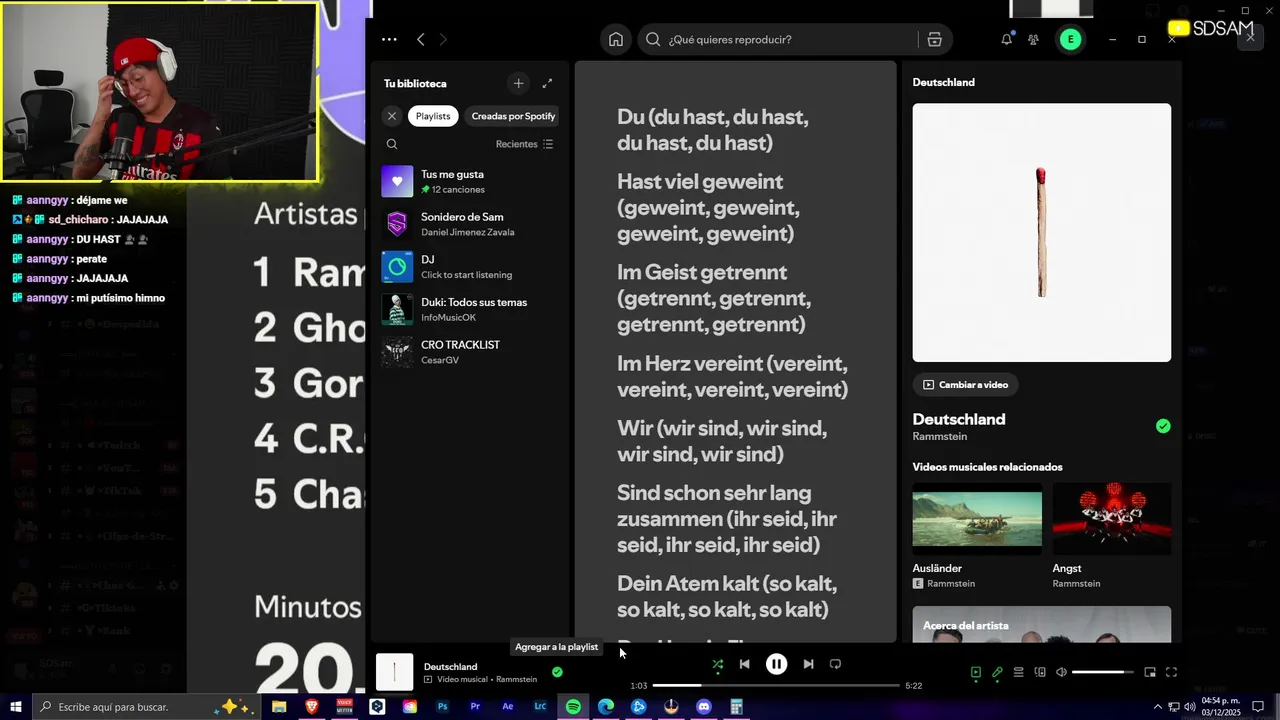Click Cambiar a video button
1280x720 pixels.
(x=965, y=385)
